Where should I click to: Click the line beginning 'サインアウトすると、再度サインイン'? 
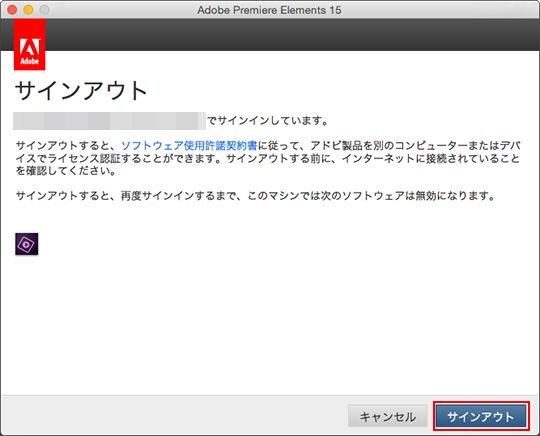click(x=256, y=196)
